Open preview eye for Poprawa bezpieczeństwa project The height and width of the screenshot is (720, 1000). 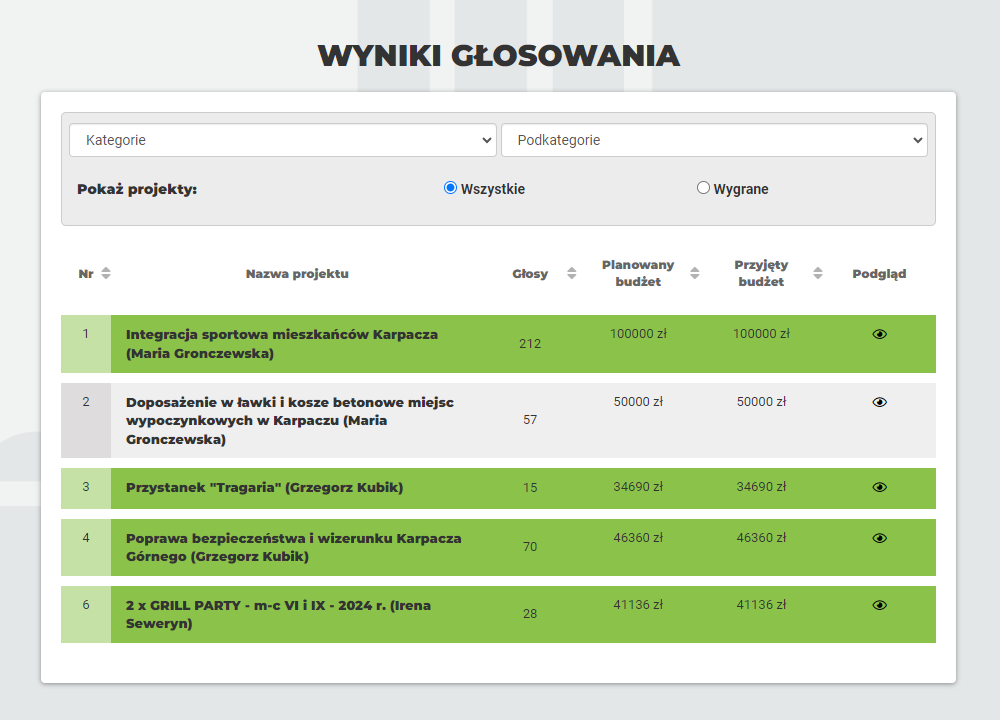click(x=879, y=538)
